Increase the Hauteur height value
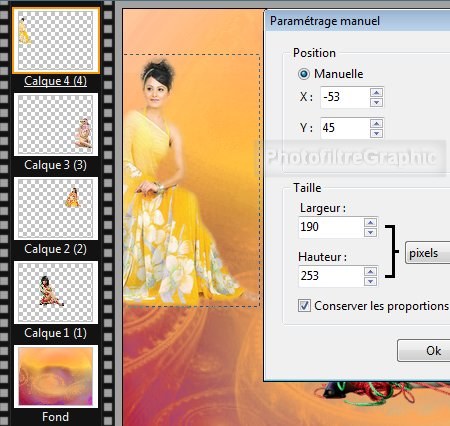Viewport: 450px width, 426px height. pyautogui.click(x=370, y=271)
